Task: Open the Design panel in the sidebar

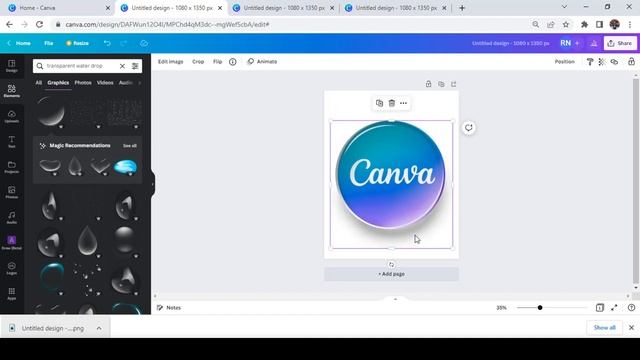Action: coord(11,66)
